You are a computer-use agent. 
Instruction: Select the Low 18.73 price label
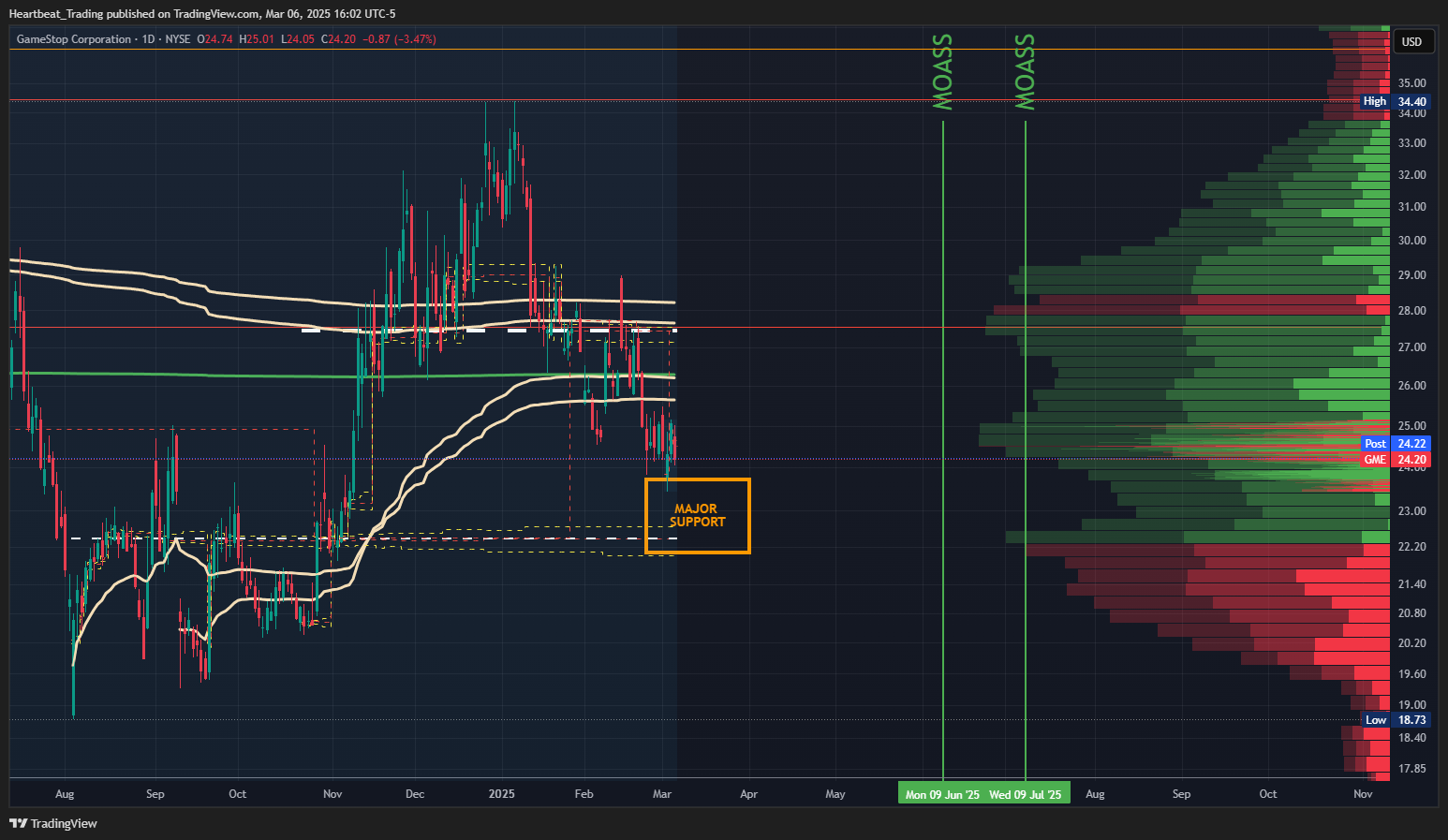(1395, 720)
